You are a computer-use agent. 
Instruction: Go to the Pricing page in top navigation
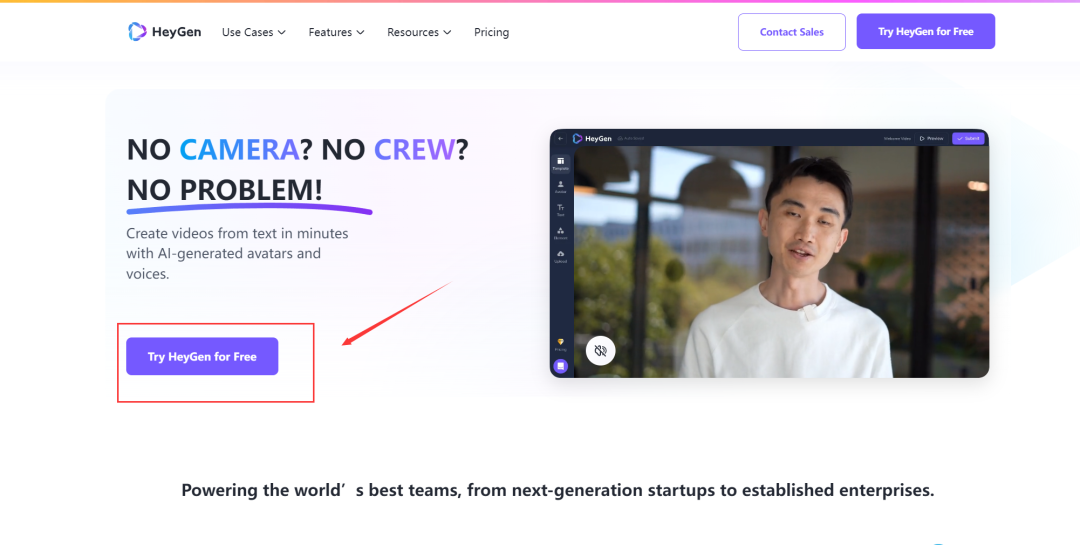491,32
